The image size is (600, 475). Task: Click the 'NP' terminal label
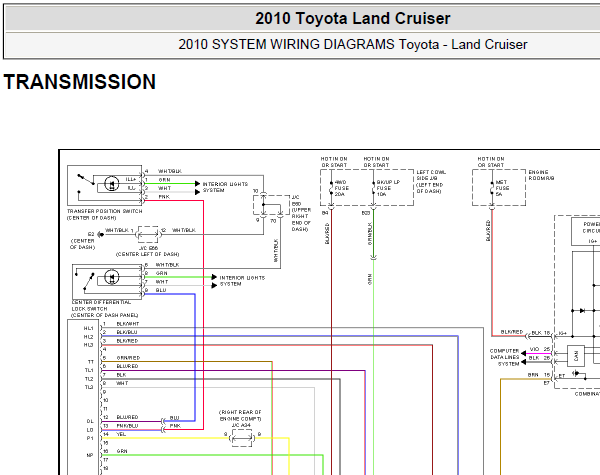click(x=90, y=455)
